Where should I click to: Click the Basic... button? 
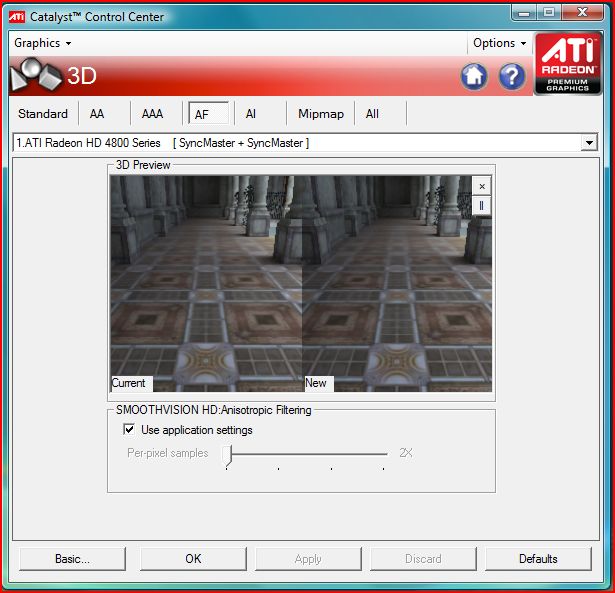[x=73, y=558]
